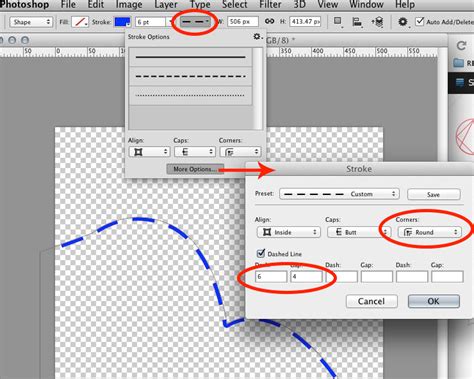Select the solid line stroke preset
Image resolution: width=474 pixels, height=379 pixels.
[190, 57]
